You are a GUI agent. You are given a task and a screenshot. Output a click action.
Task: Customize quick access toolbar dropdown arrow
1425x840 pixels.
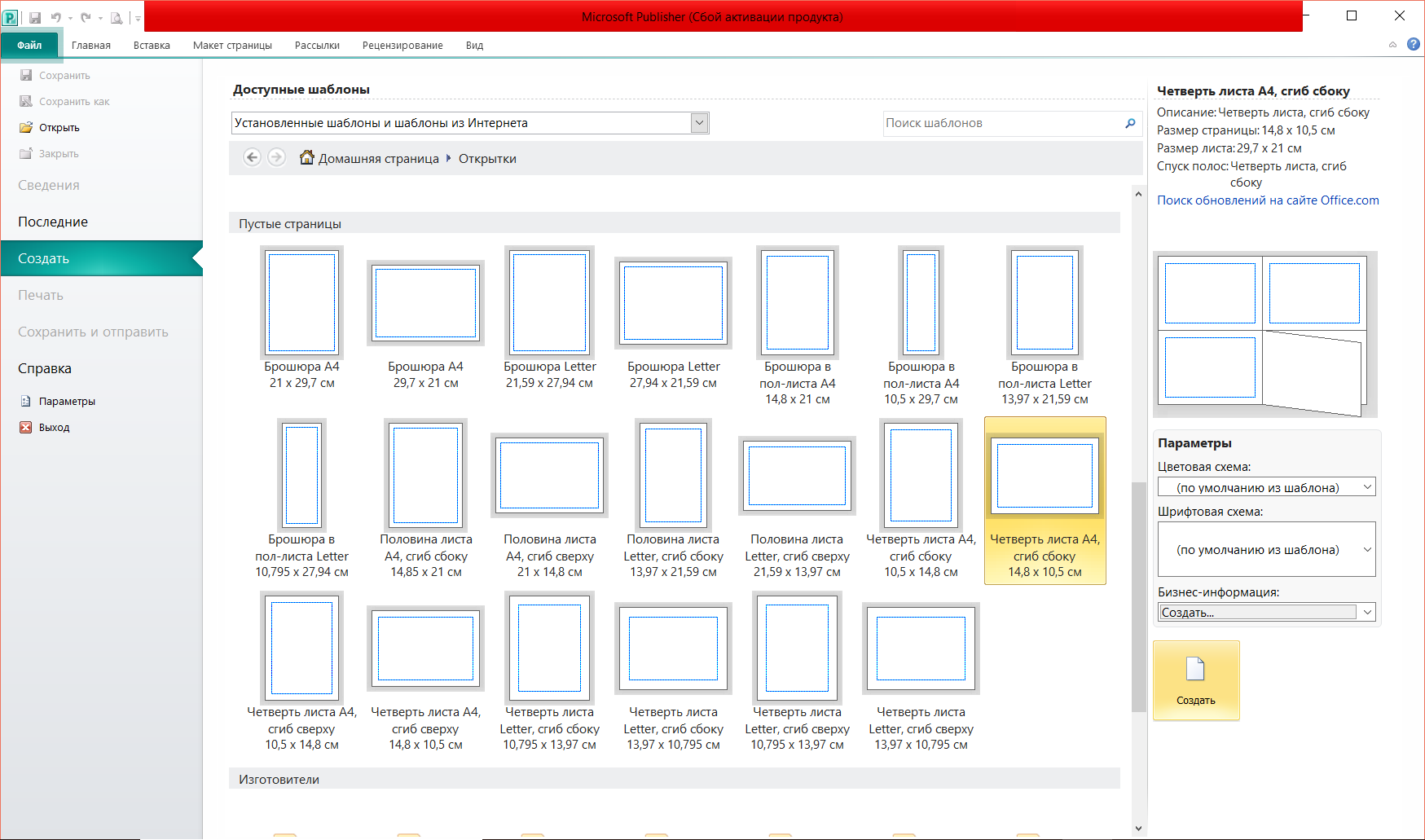click(x=138, y=18)
